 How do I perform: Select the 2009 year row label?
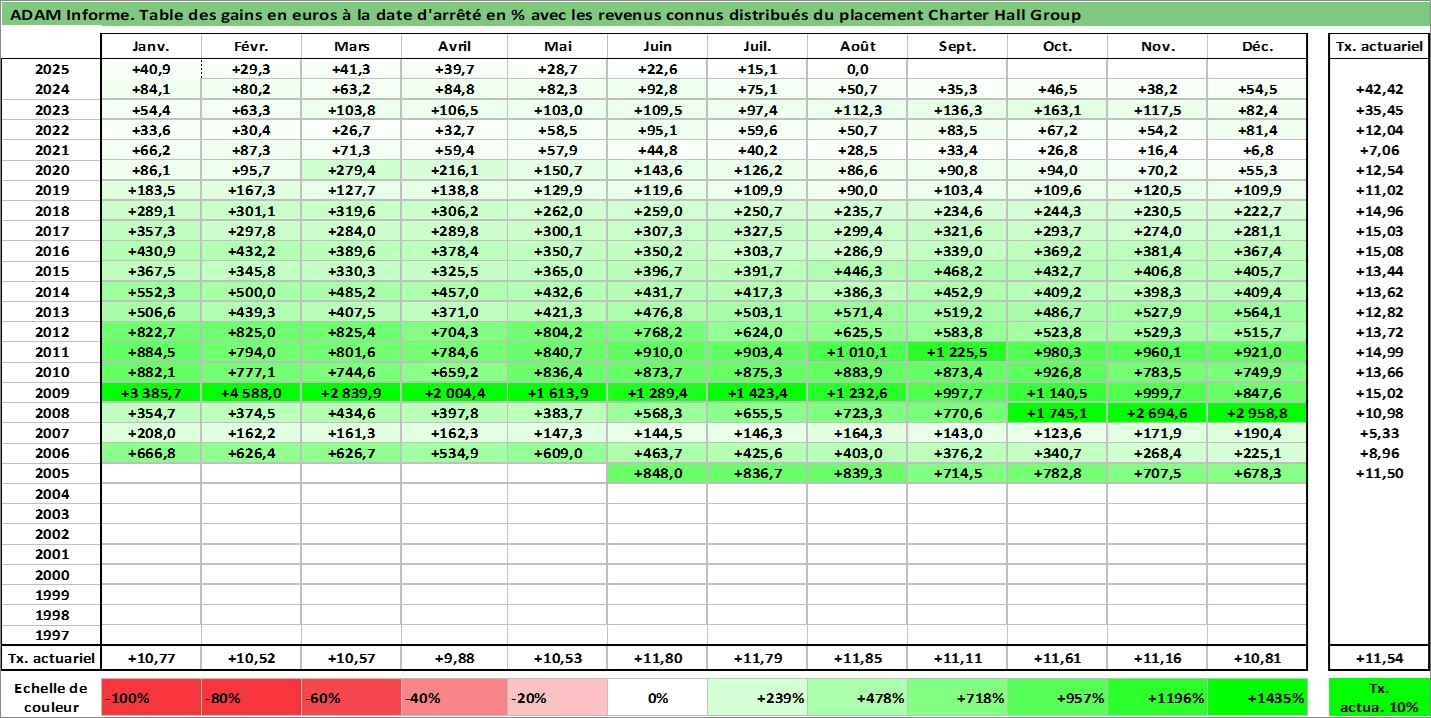pyautogui.click(x=51, y=392)
